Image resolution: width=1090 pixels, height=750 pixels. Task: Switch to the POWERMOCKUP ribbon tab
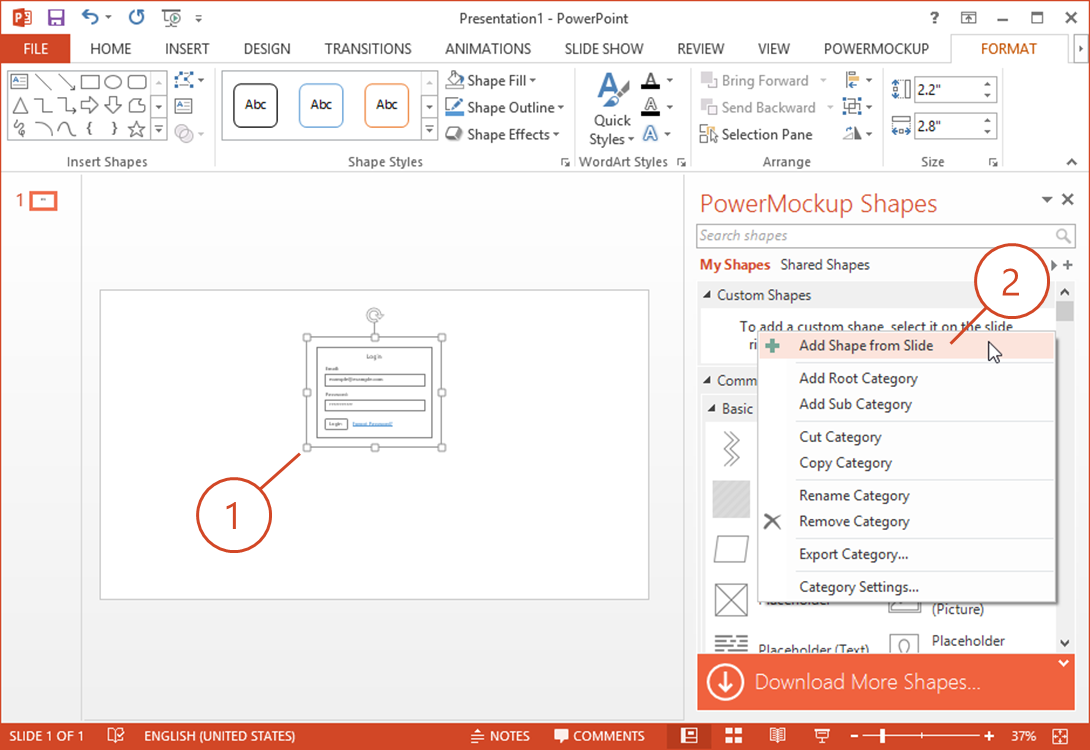pyautogui.click(x=877, y=49)
